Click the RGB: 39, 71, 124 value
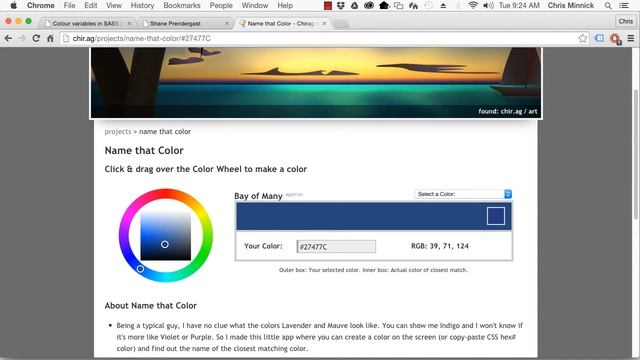Viewport: 640px width, 360px height. [440, 246]
